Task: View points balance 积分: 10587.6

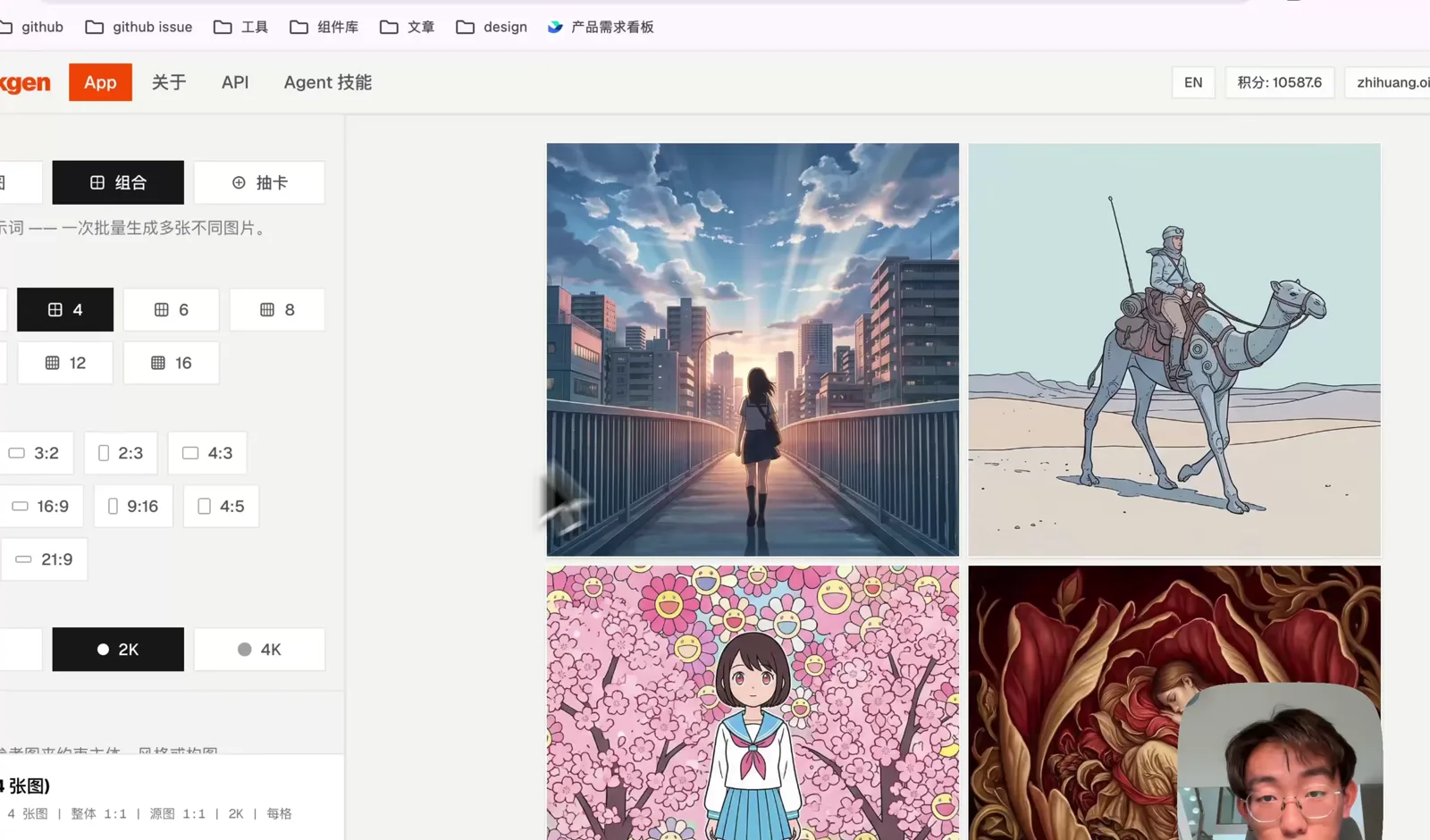Action: (x=1280, y=82)
